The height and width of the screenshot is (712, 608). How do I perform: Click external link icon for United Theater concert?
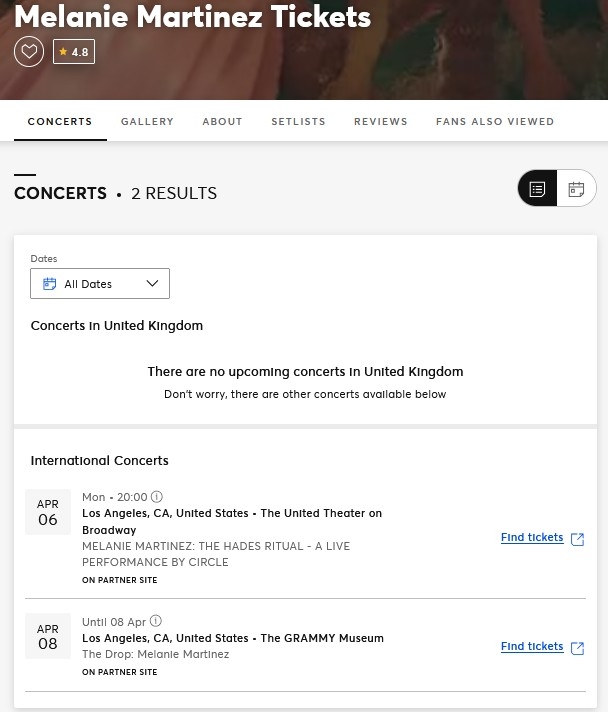[x=577, y=539]
